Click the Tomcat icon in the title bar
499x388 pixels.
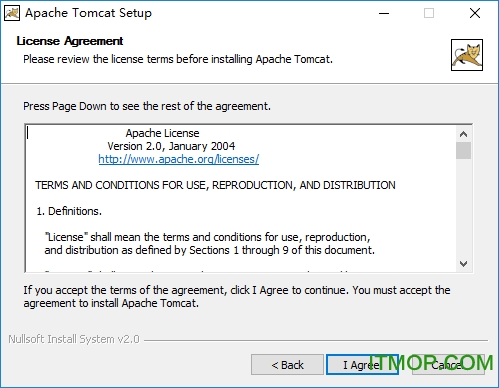click(x=12, y=13)
